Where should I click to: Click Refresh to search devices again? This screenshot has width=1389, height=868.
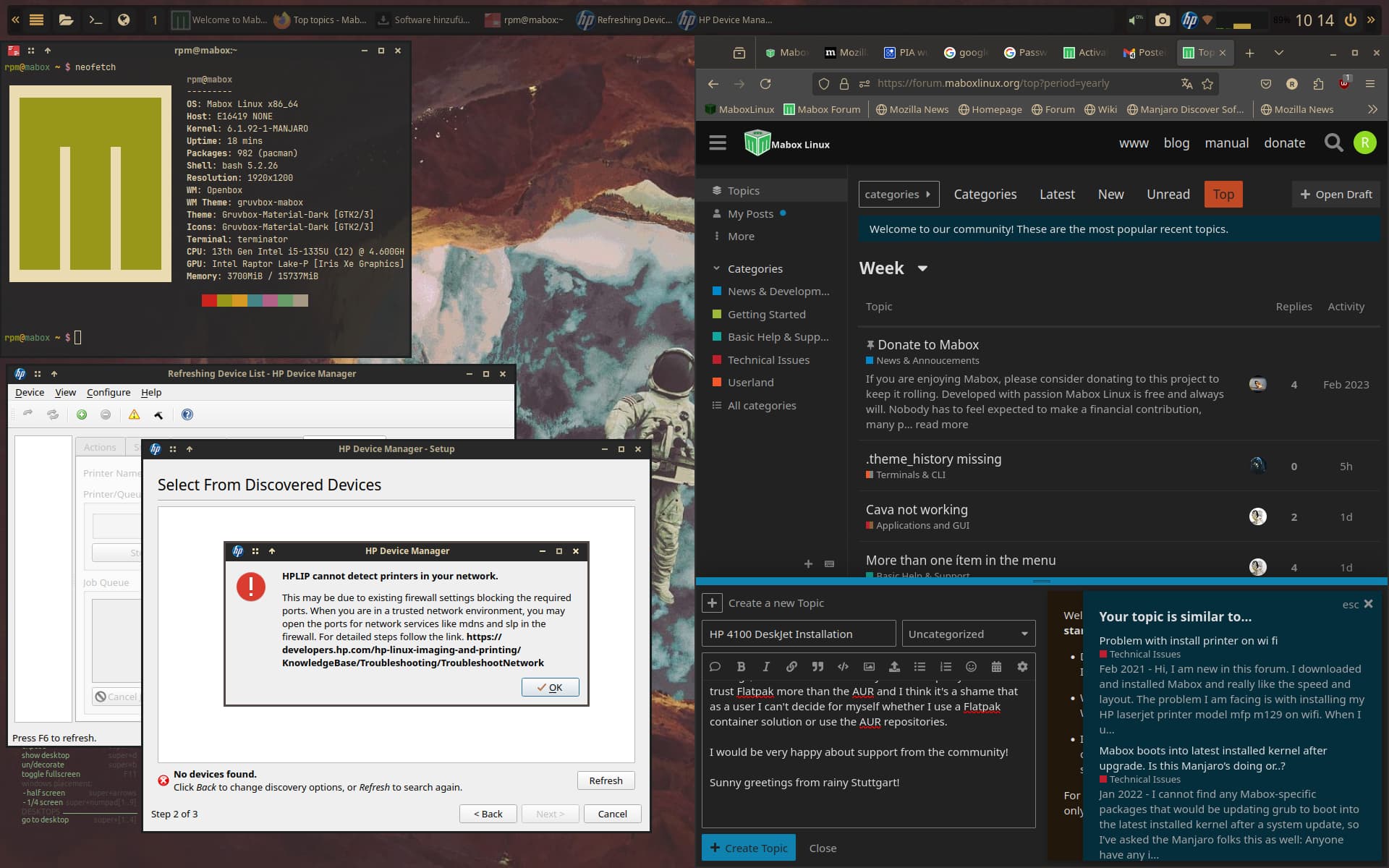[606, 780]
